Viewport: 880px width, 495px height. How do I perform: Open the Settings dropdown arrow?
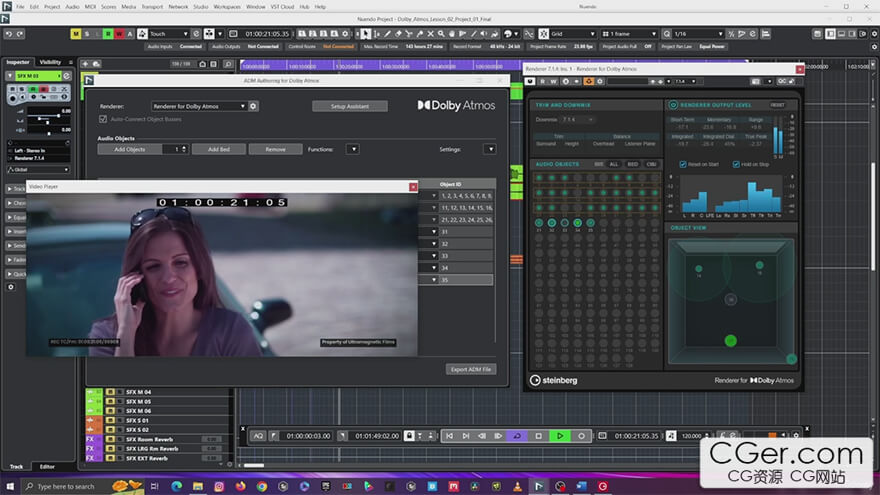pos(491,149)
